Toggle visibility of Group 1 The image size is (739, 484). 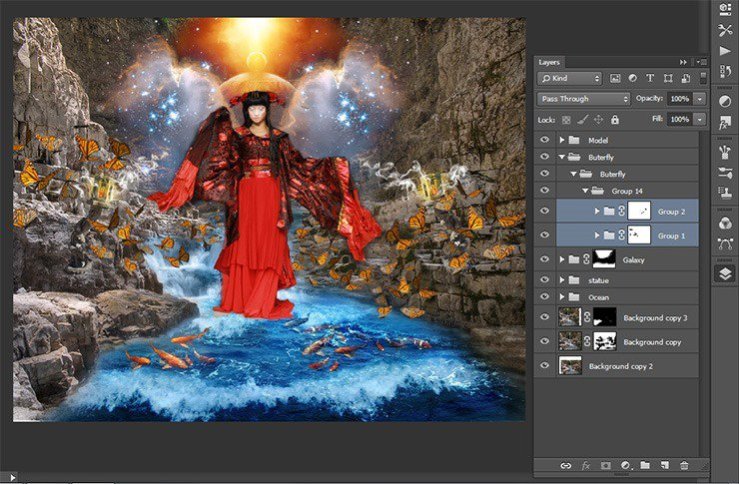(x=544, y=235)
